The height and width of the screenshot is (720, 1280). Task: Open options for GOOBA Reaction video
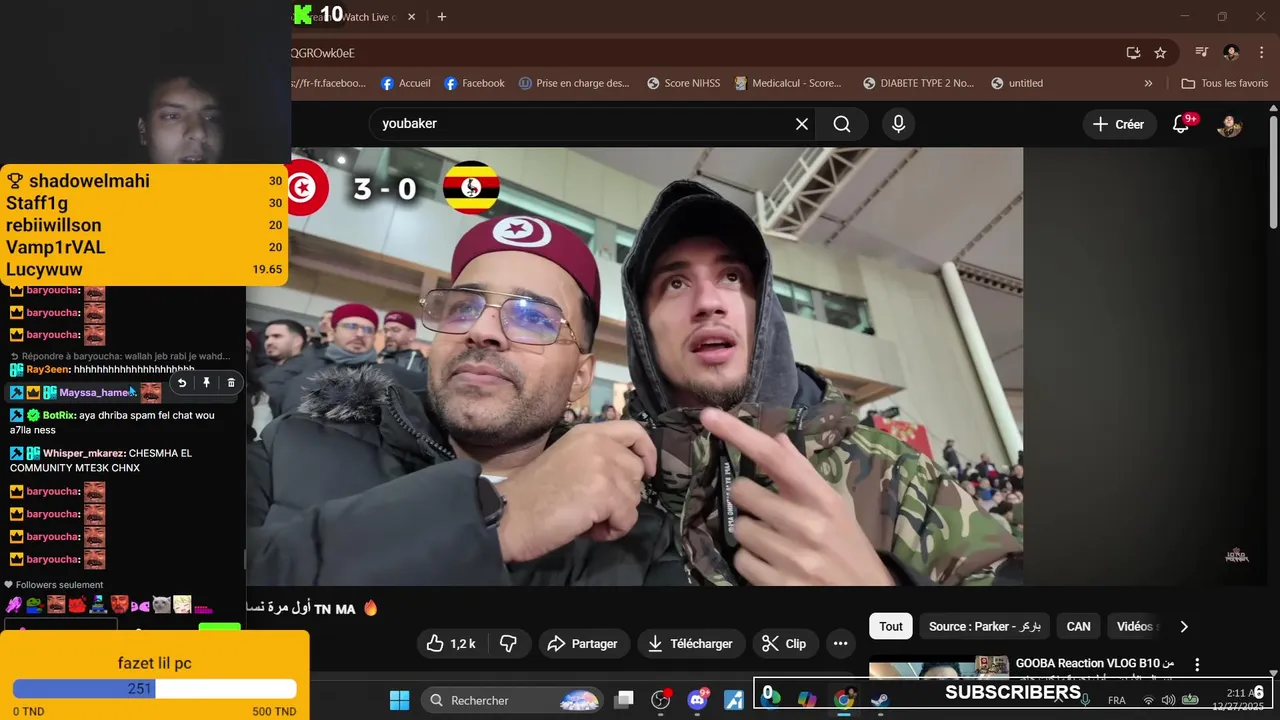[1197, 664]
